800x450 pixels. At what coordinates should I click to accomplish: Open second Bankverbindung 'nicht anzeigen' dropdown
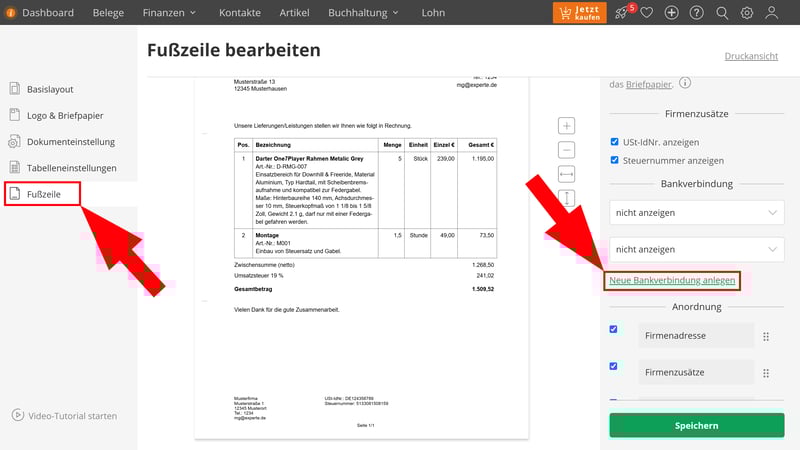(696, 249)
